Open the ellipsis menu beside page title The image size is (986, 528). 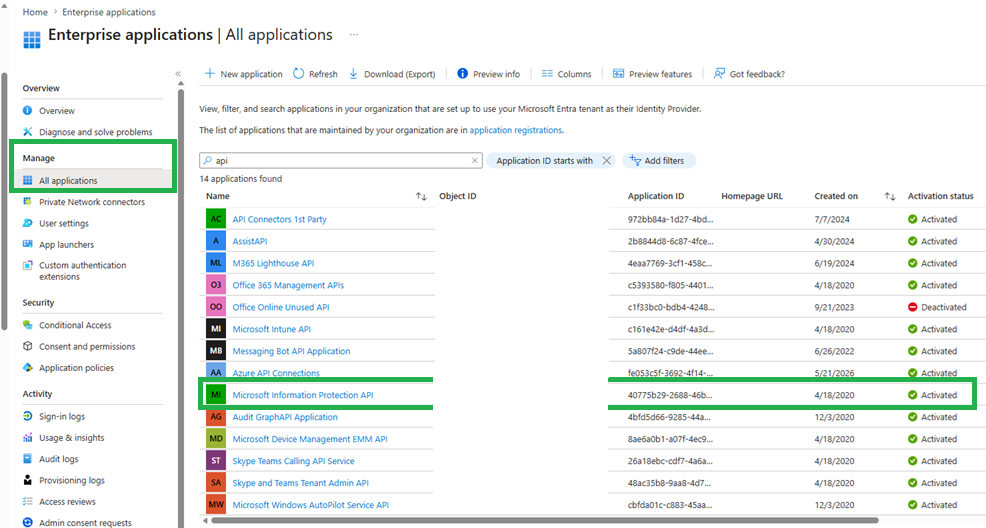pyautogui.click(x=354, y=35)
